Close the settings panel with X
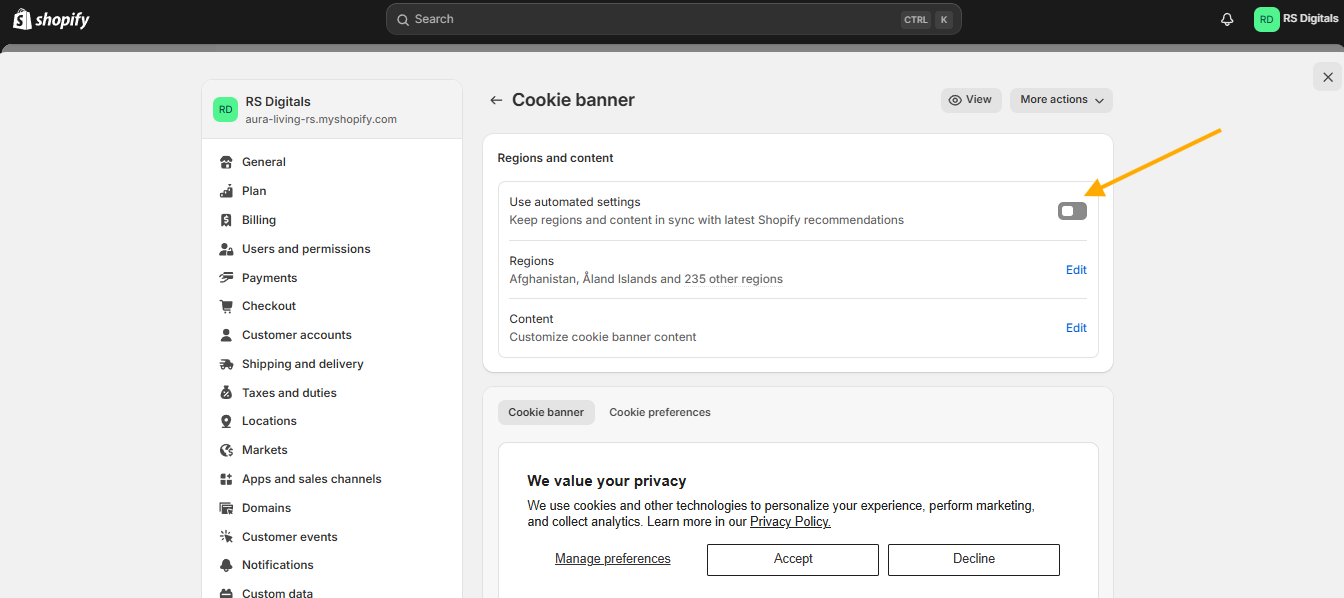 point(1327,77)
